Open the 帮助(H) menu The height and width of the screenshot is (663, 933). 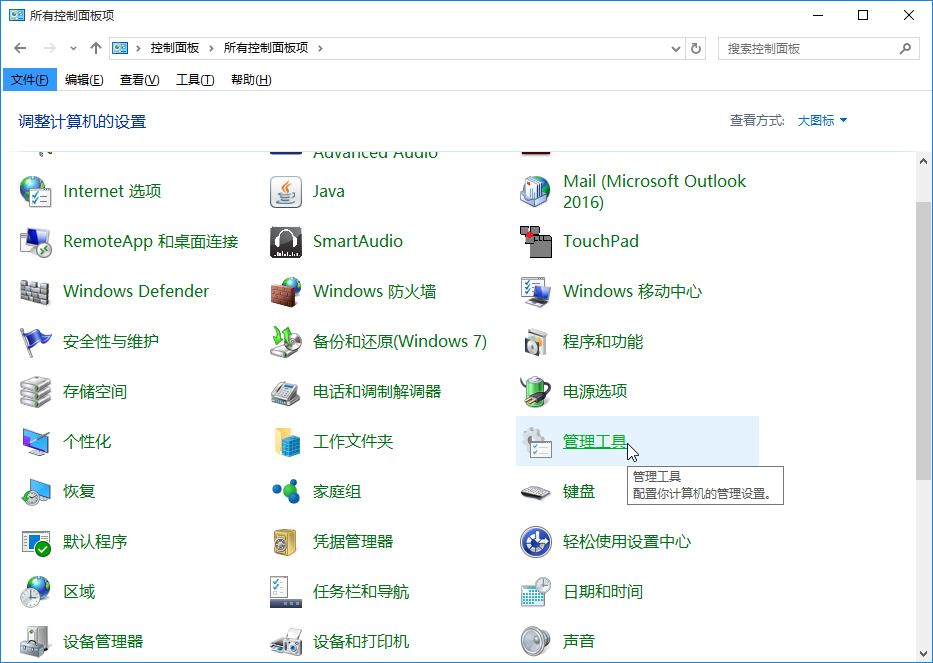(x=251, y=80)
